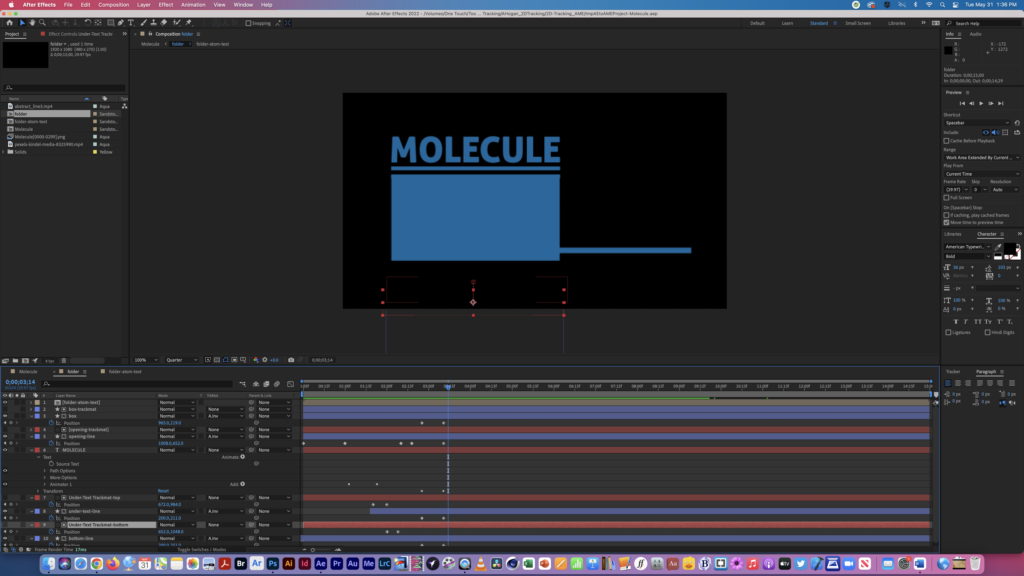
Task: Open the Shortcut Spacebar dropdown
Action: (977, 123)
